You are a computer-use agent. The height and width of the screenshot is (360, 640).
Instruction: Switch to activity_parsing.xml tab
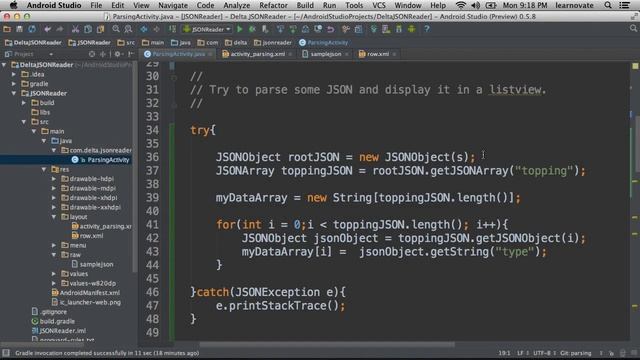(x=258, y=54)
